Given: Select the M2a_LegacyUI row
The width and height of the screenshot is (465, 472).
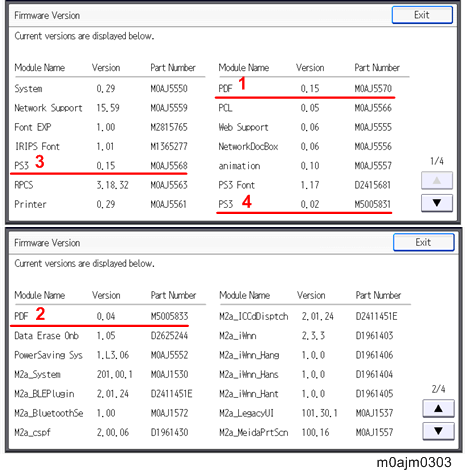Looking at the screenshot, I should 306,413.
